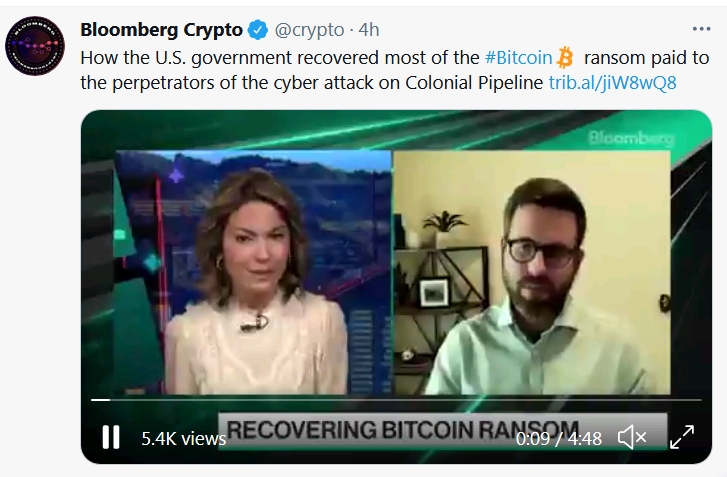Open the Bloomberg Crypto profile avatar
Viewport: 727px width, 477px height.
click(x=35, y=46)
